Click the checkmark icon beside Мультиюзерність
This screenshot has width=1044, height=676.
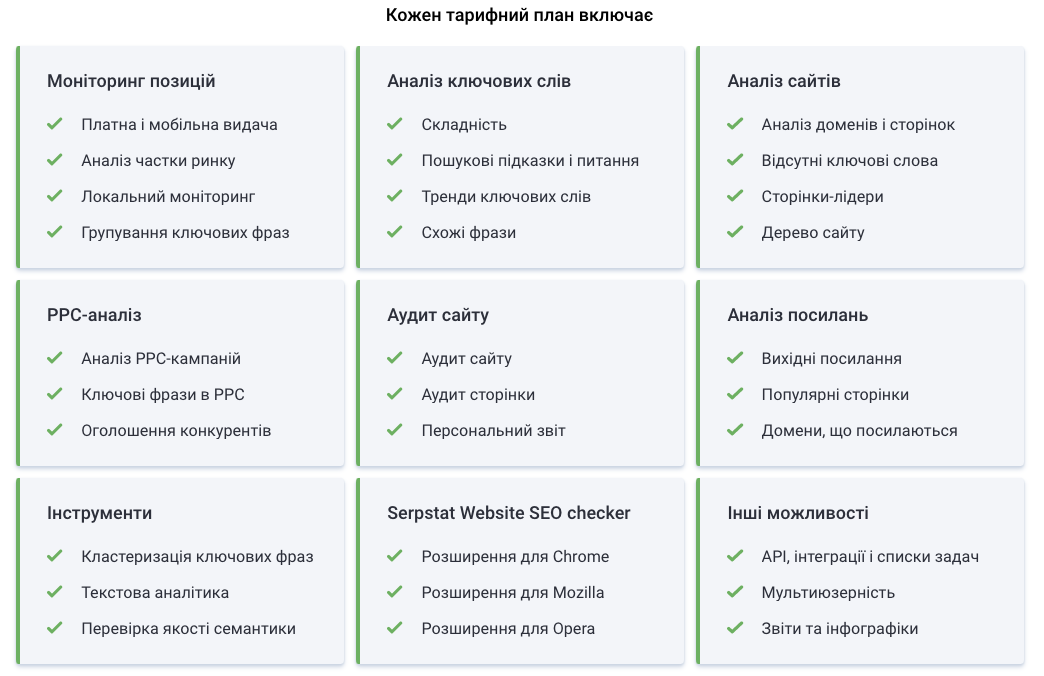pos(735,592)
